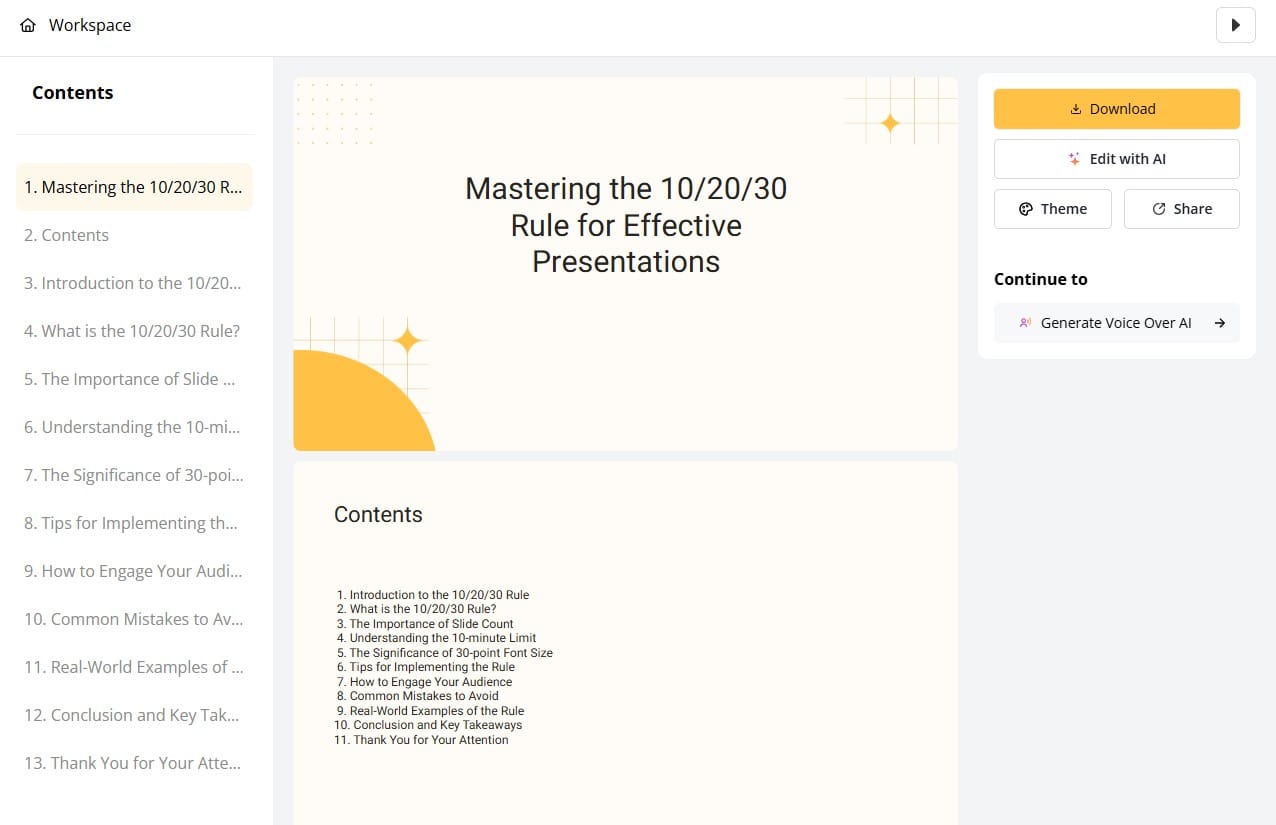Click the home icon beside Workspace
This screenshot has height=825, width=1276.
28,25
